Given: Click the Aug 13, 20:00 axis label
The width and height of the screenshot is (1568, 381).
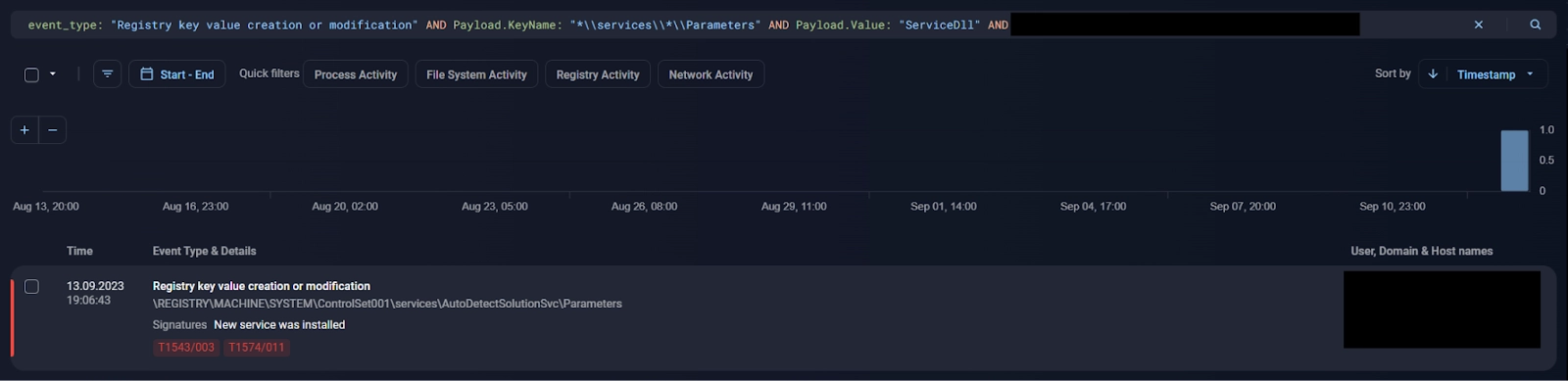Looking at the screenshot, I should (46, 207).
